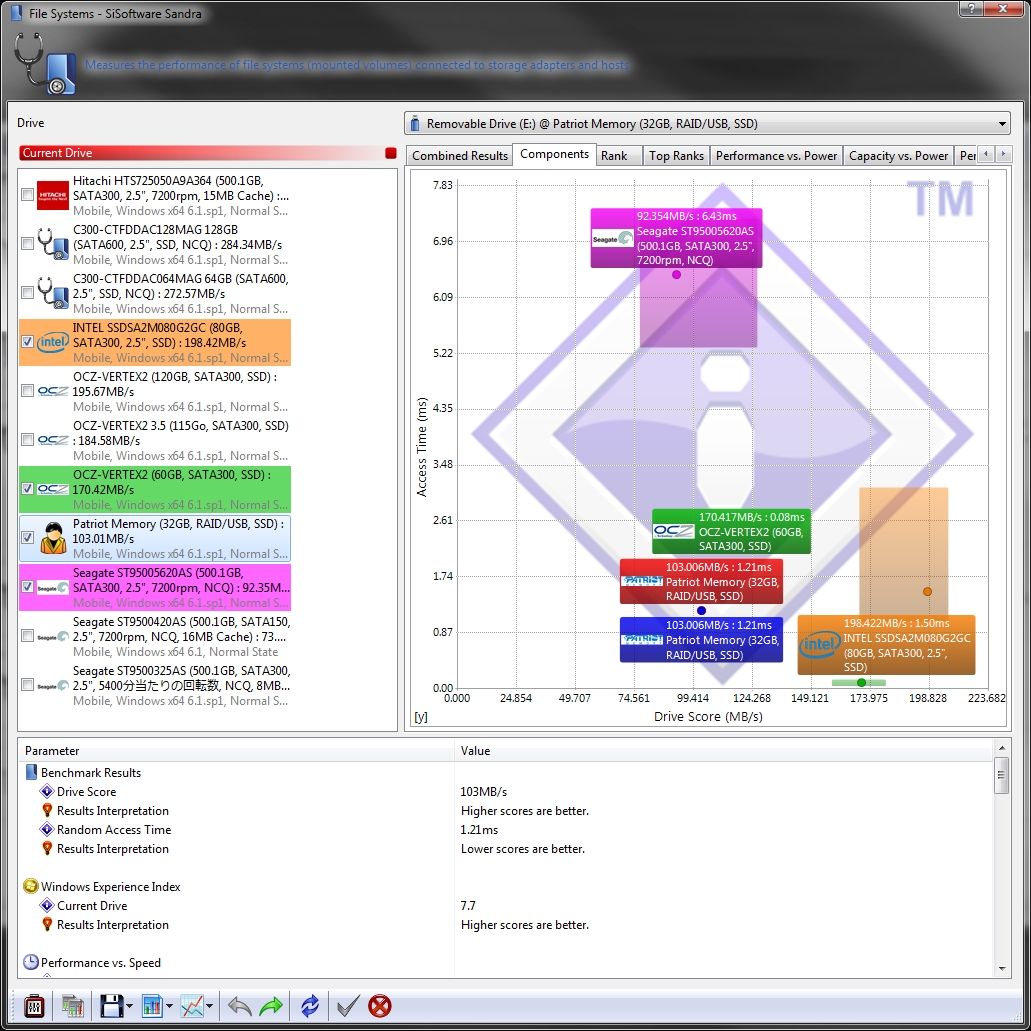Image resolution: width=1031 pixels, height=1031 pixels.
Task: Click the Intel logo in drive list
Action: pos(53,342)
